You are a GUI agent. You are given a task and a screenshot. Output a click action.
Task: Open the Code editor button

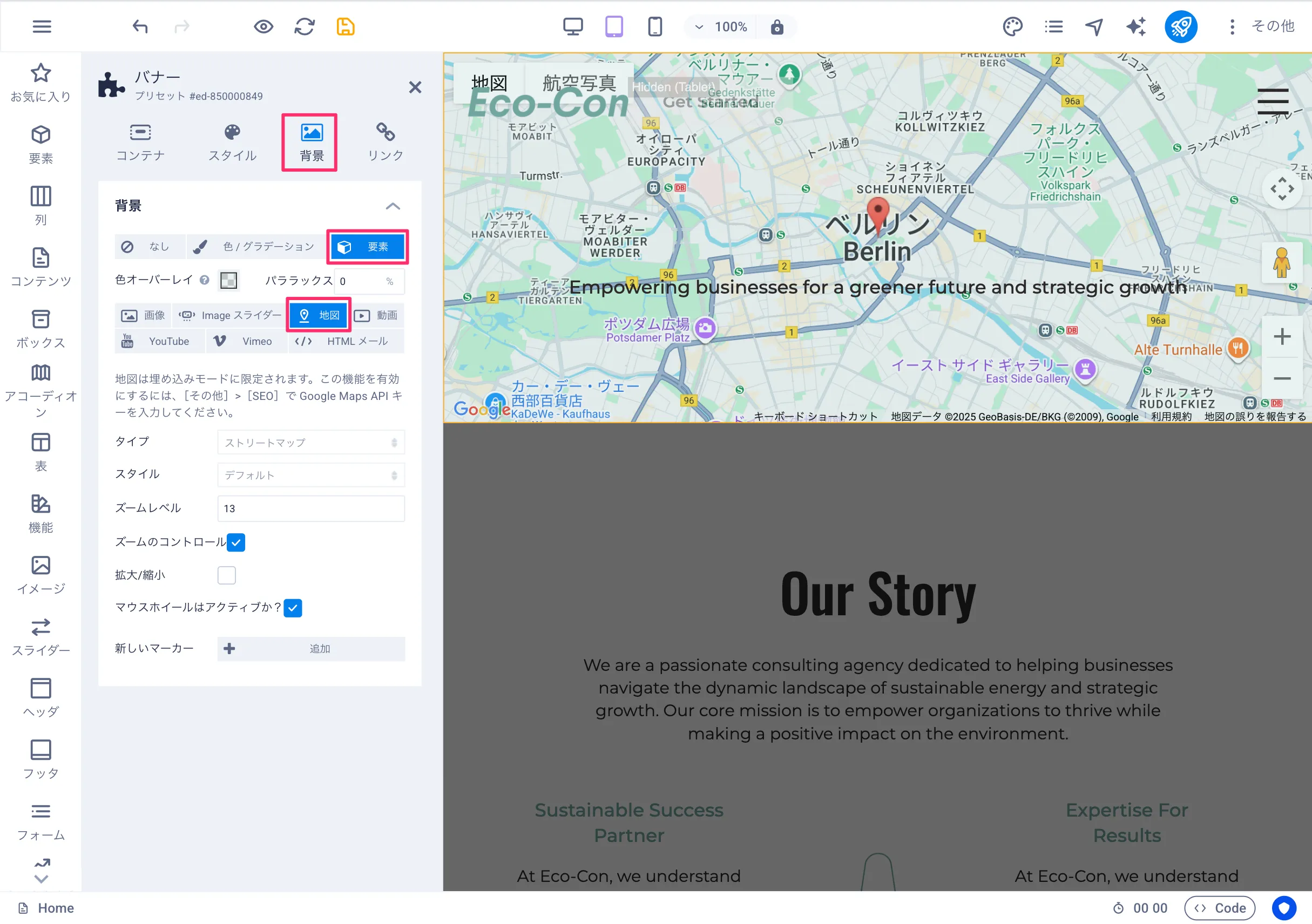pos(1220,908)
